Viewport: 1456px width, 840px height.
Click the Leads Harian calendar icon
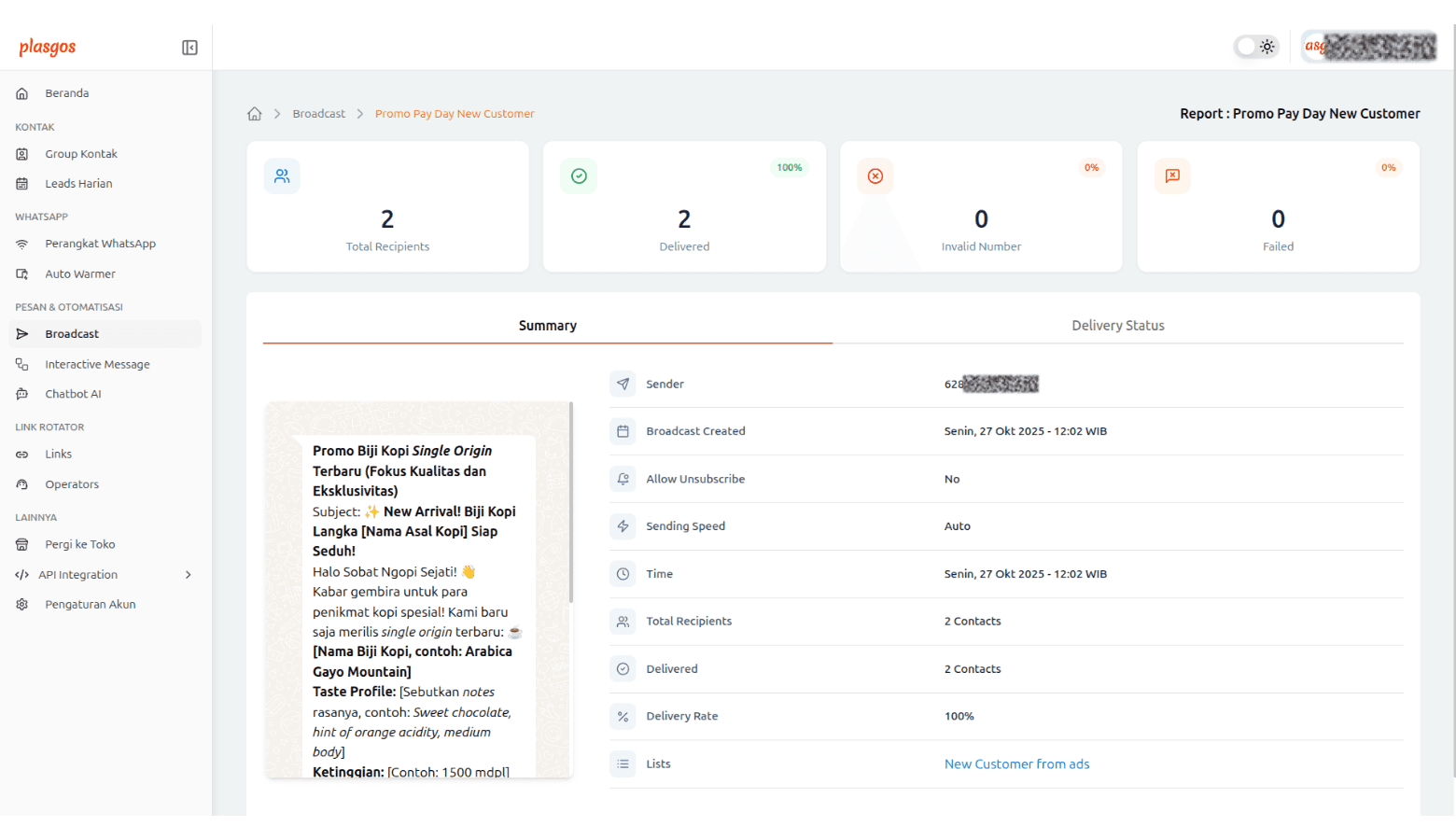tap(22, 184)
